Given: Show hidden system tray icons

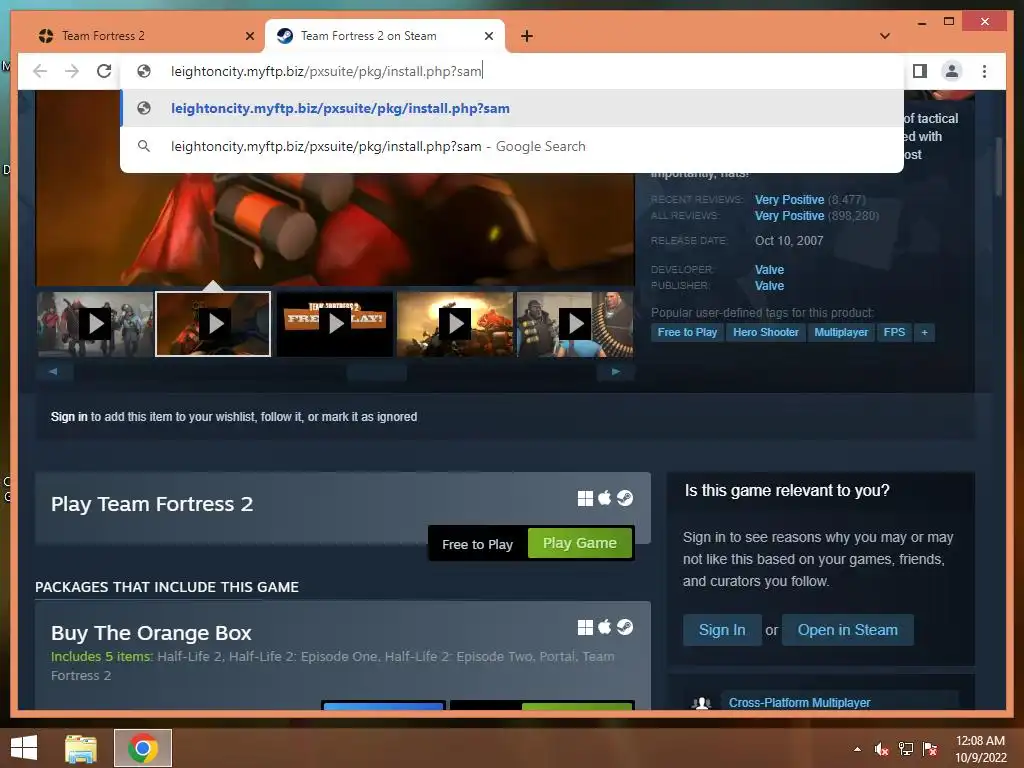Looking at the screenshot, I should coord(857,749).
